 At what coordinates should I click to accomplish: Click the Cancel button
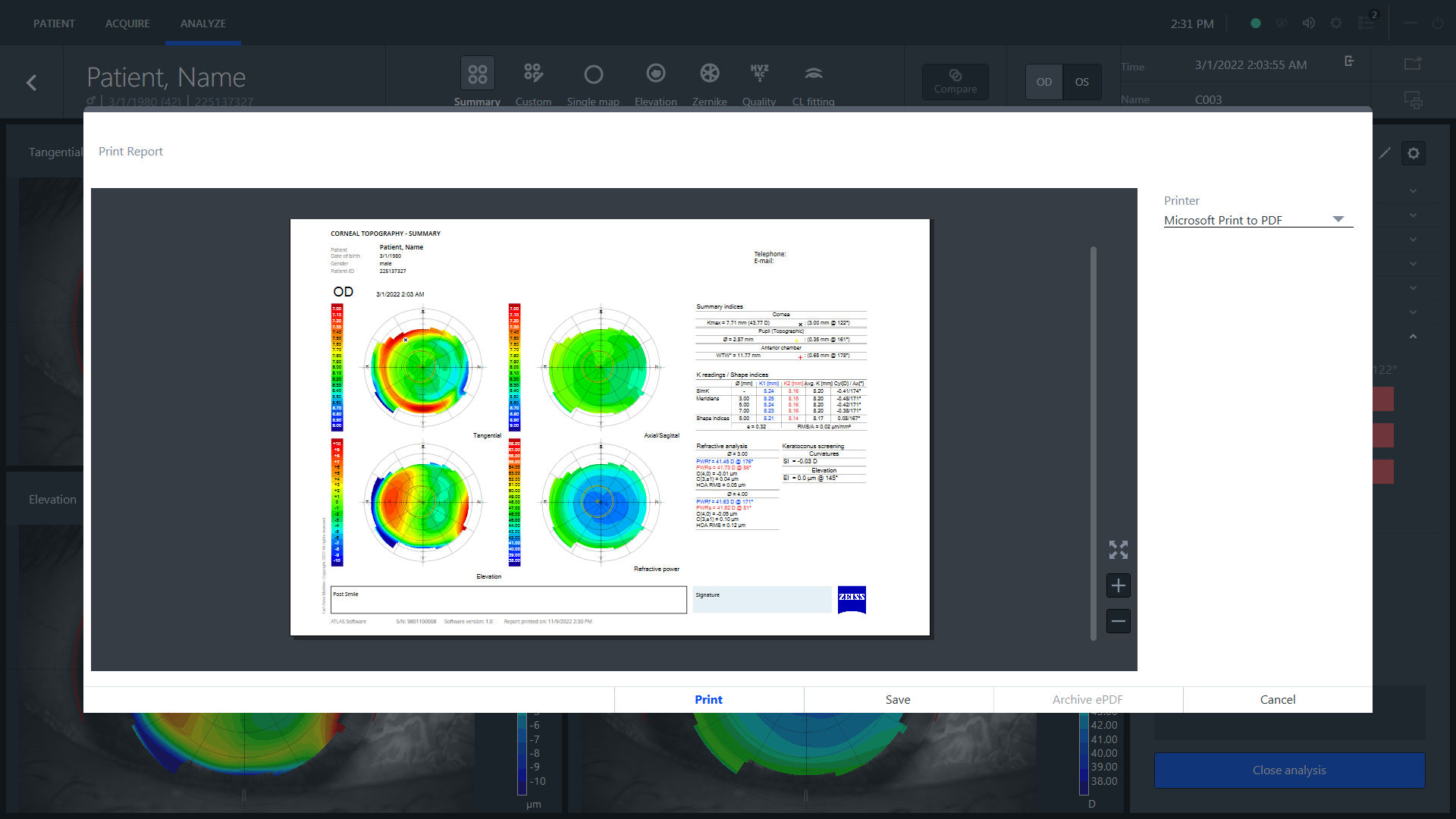click(x=1277, y=699)
